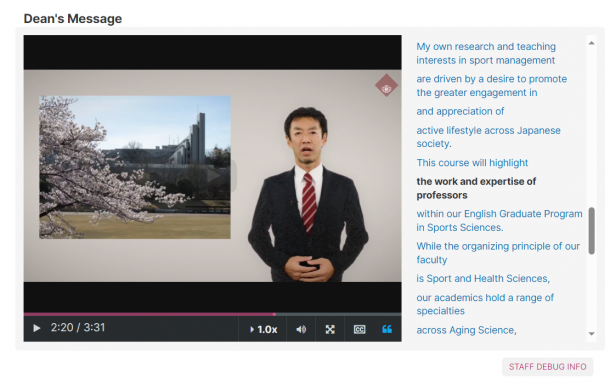Jump to "is Sport and Health Sciences," line
This screenshot has width=610, height=385.
(483, 278)
